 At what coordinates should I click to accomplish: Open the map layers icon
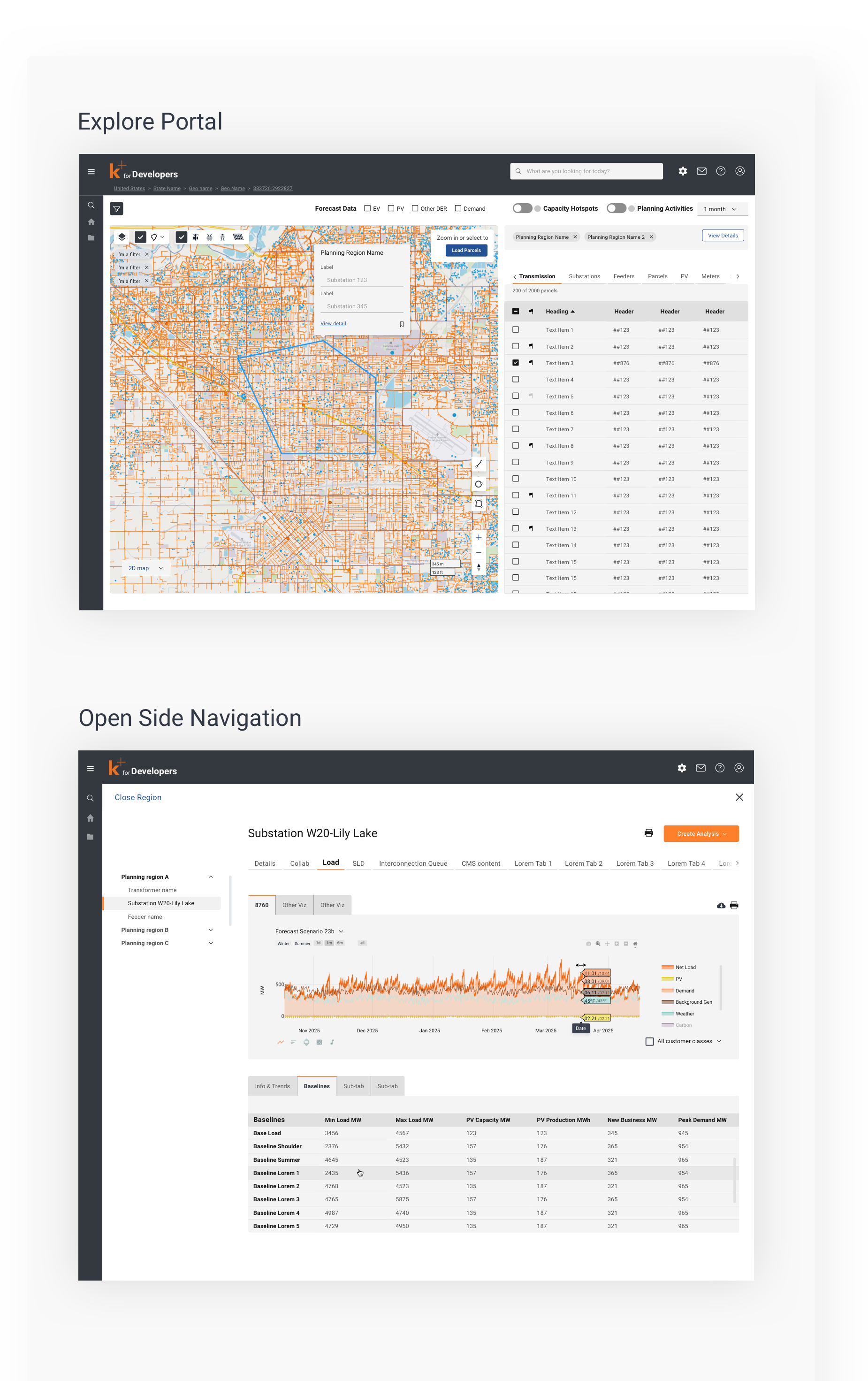tap(122, 237)
